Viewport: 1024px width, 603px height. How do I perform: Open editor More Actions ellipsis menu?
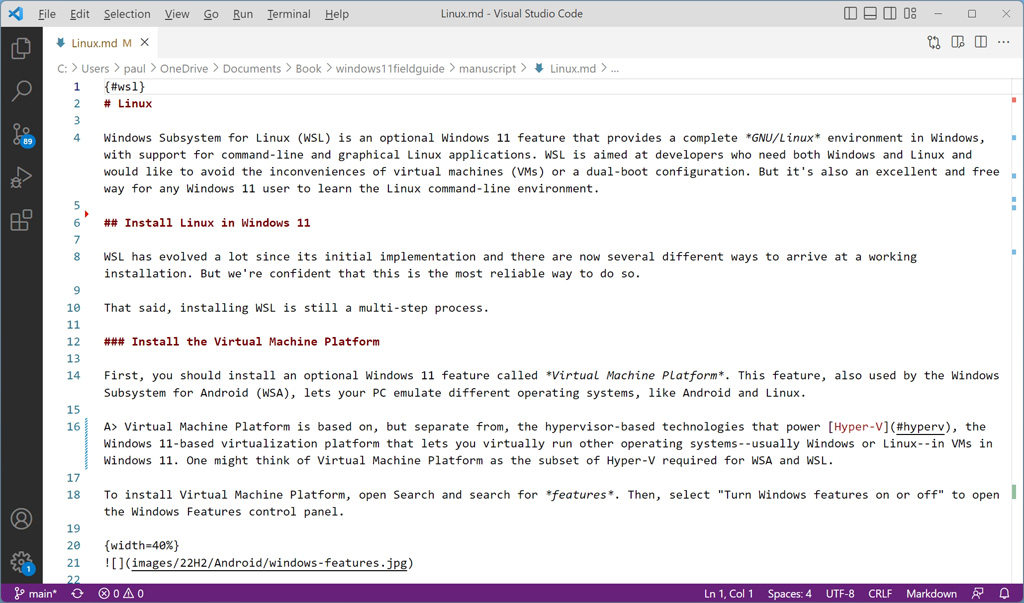point(1004,43)
